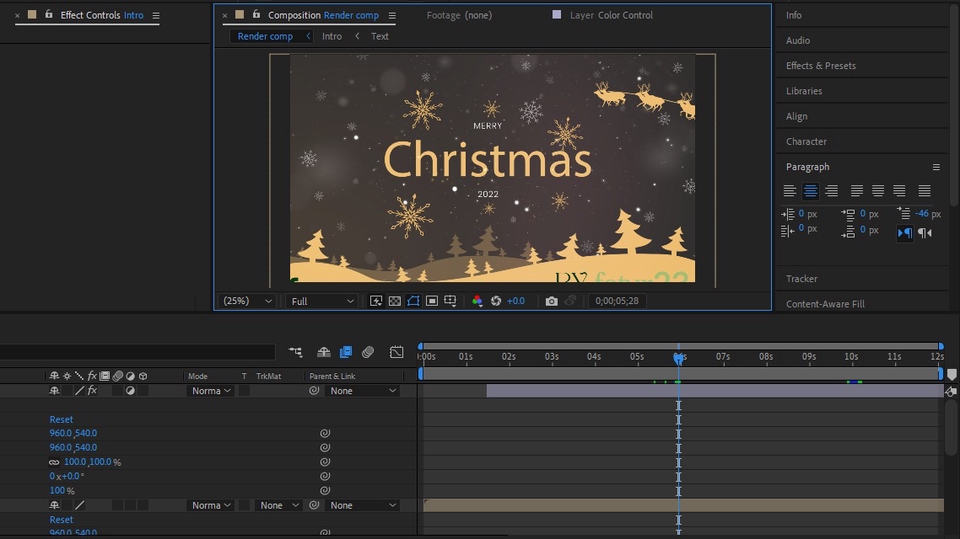Select left-to-right text direction
Image resolution: width=960 pixels, height=539 pixels.
tap(904, 233)
